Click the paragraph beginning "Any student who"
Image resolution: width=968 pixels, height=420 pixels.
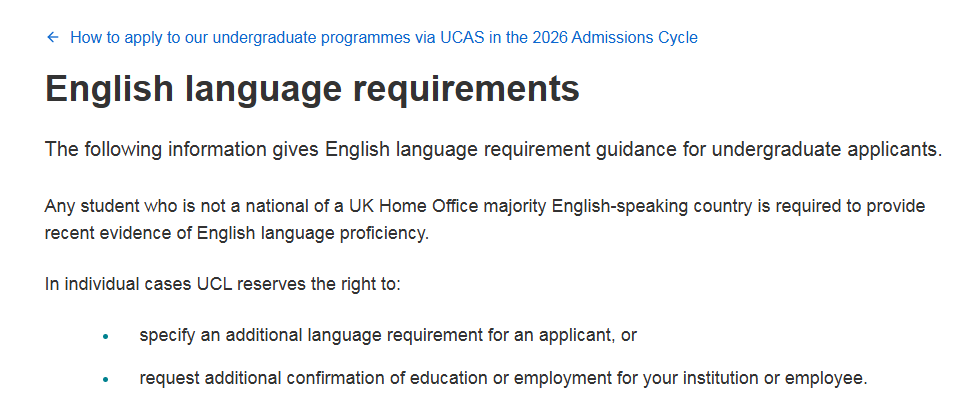click(x=485, y=219)
